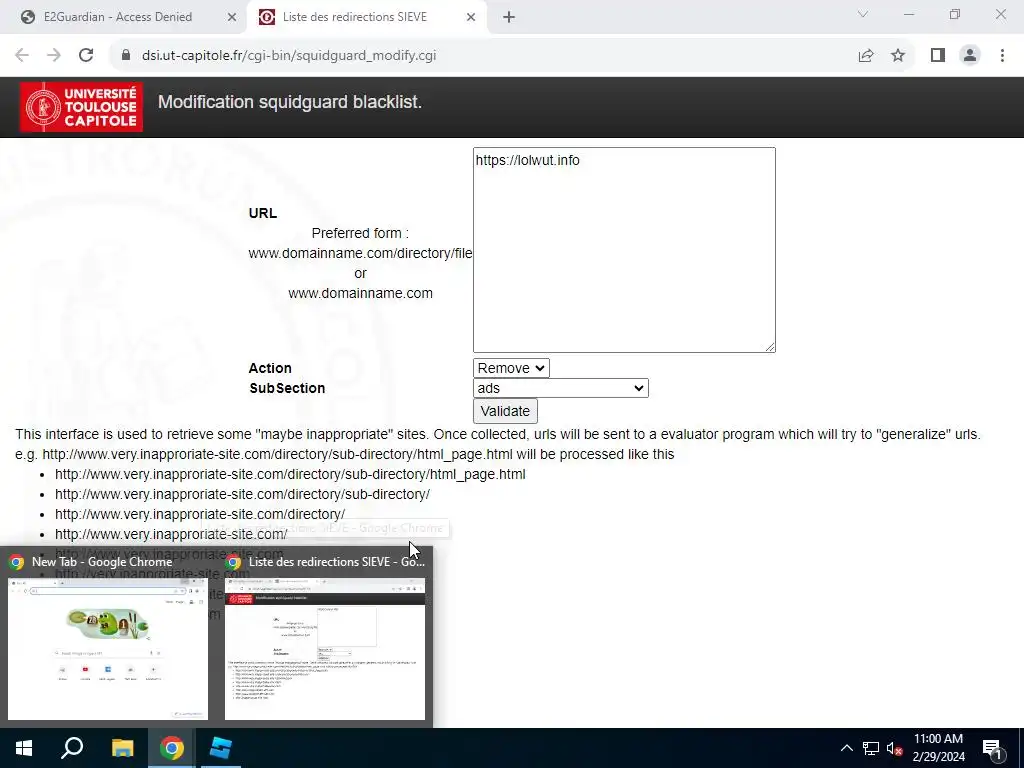Open the Chrome profile avatar icon

(970, 56)
